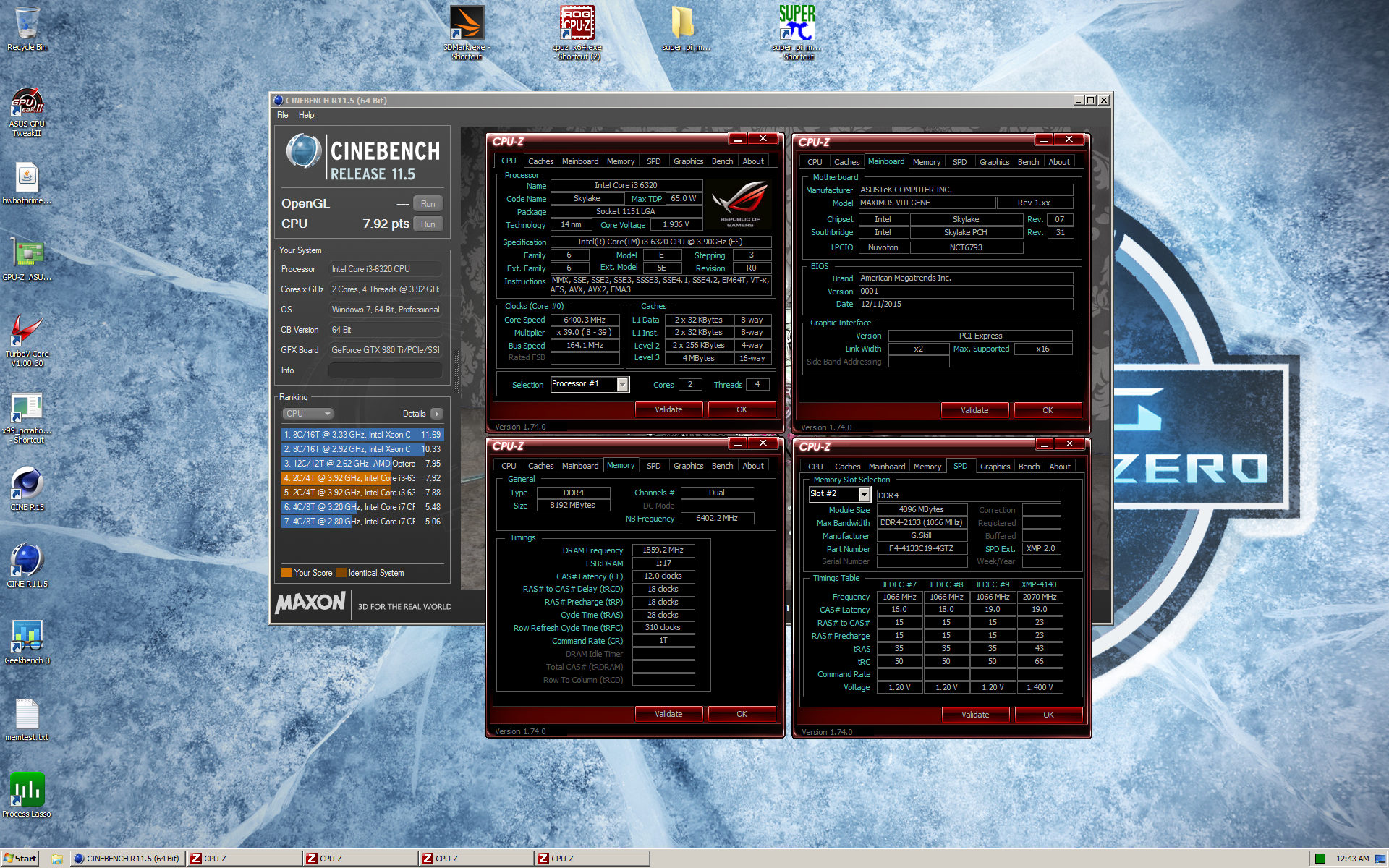Open Cinebench Help menu
The width and height of the screenshot is (1389, 868).
coord(306,115)
